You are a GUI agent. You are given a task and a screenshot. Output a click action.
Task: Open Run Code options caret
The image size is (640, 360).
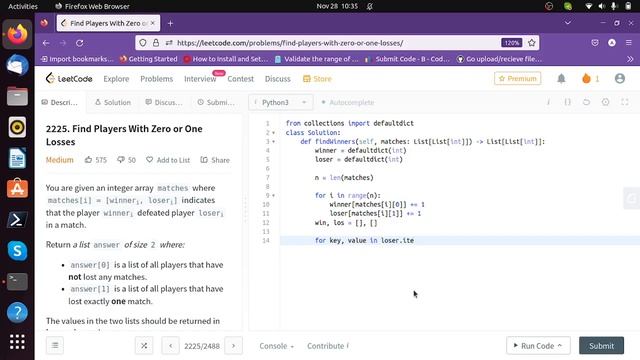pos(560,345)
